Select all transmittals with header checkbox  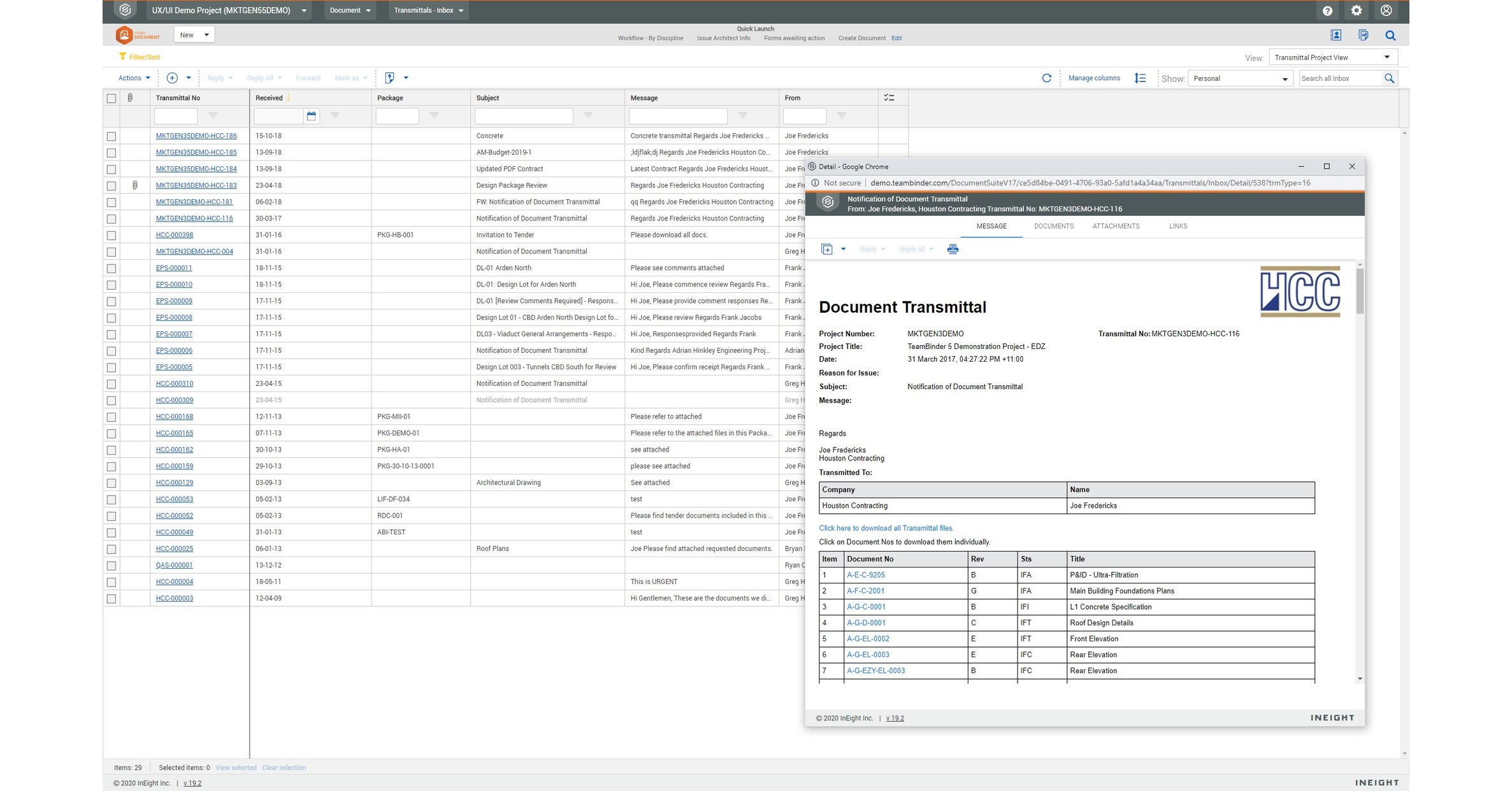tap(112, 98)
